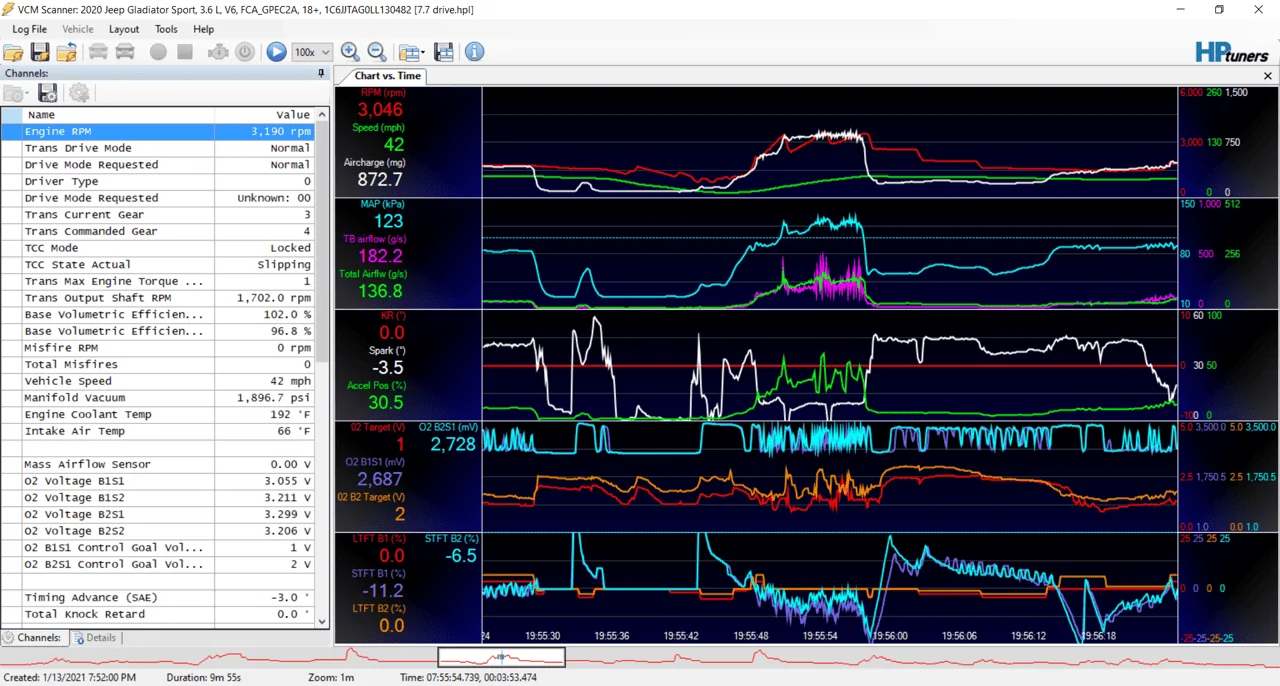The height and width of the screenshot is (686, 1280).
Task: Click the channels settings gear icon
Action: 79,93
